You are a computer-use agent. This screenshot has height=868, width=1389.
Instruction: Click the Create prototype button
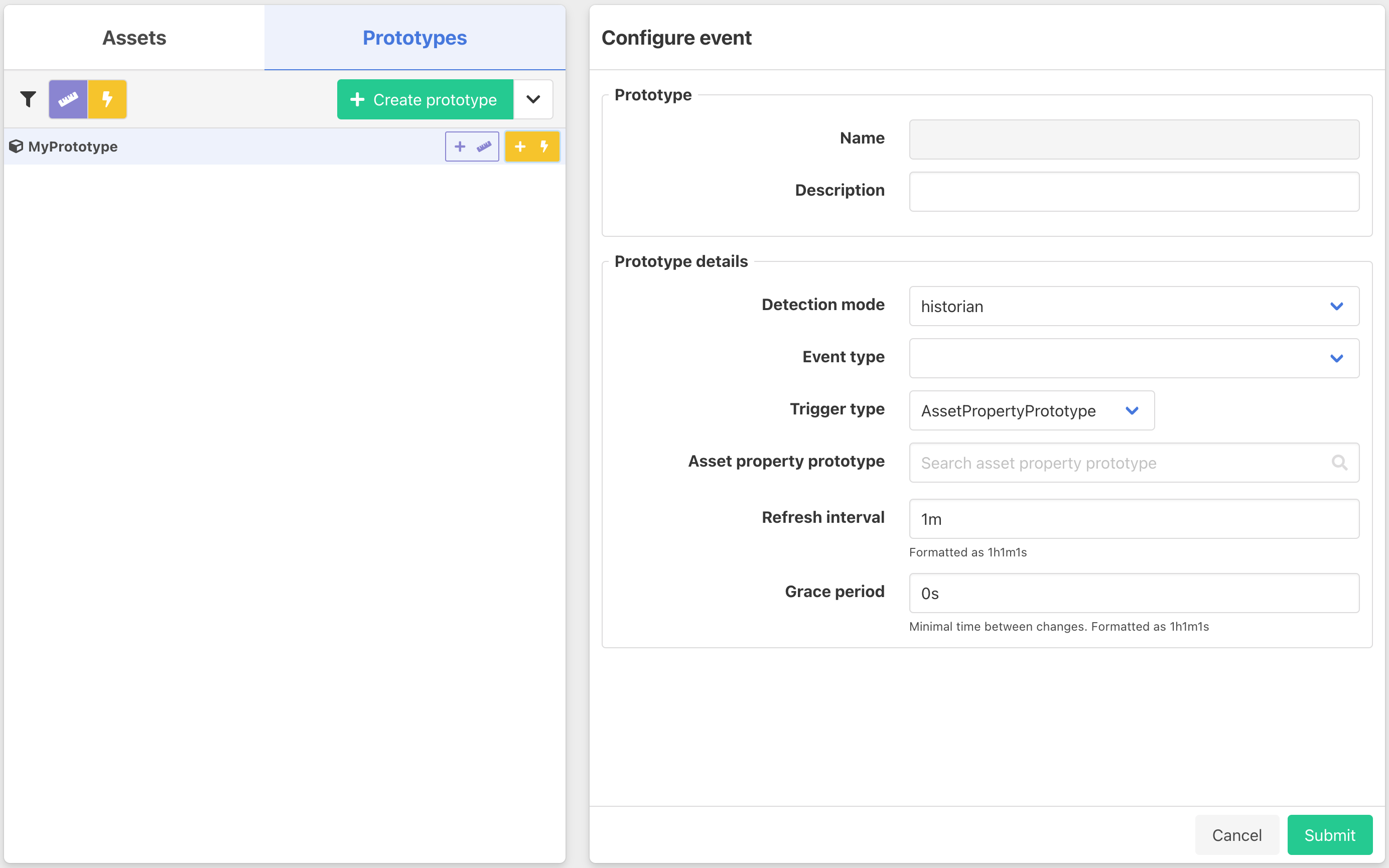click(x=425, y=99)
